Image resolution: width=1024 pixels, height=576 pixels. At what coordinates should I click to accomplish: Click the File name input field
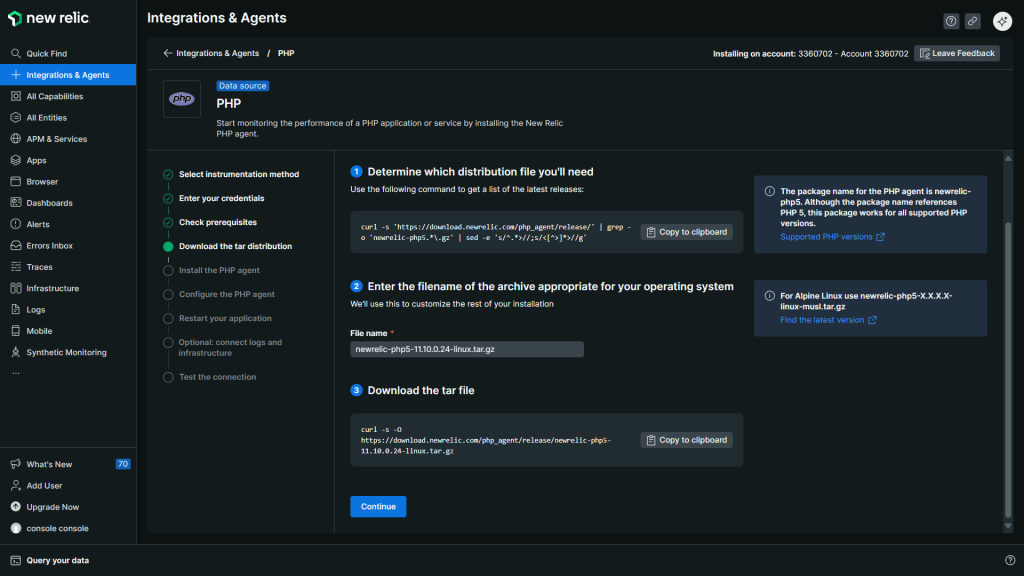pyautogui.click(x=466, y=349)
